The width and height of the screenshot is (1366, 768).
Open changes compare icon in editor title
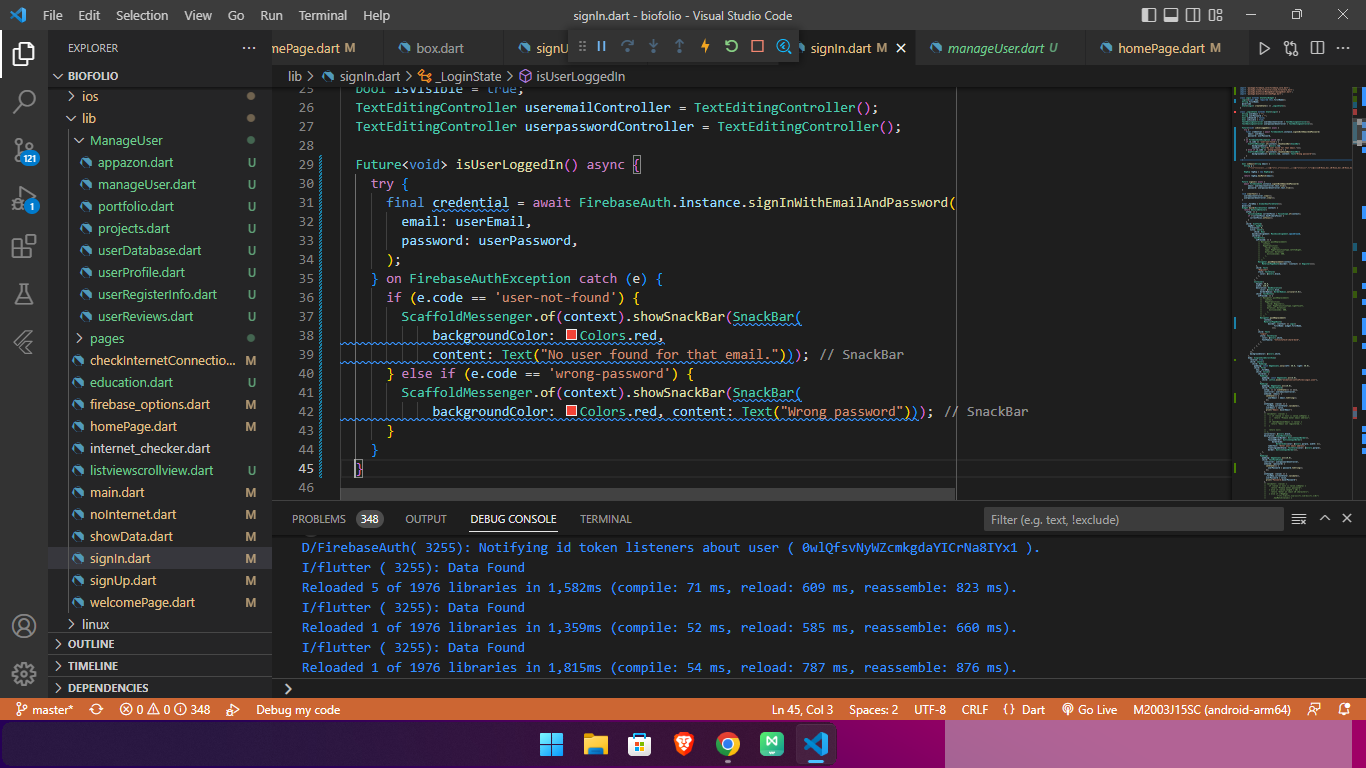click(x=1291, y=48)
